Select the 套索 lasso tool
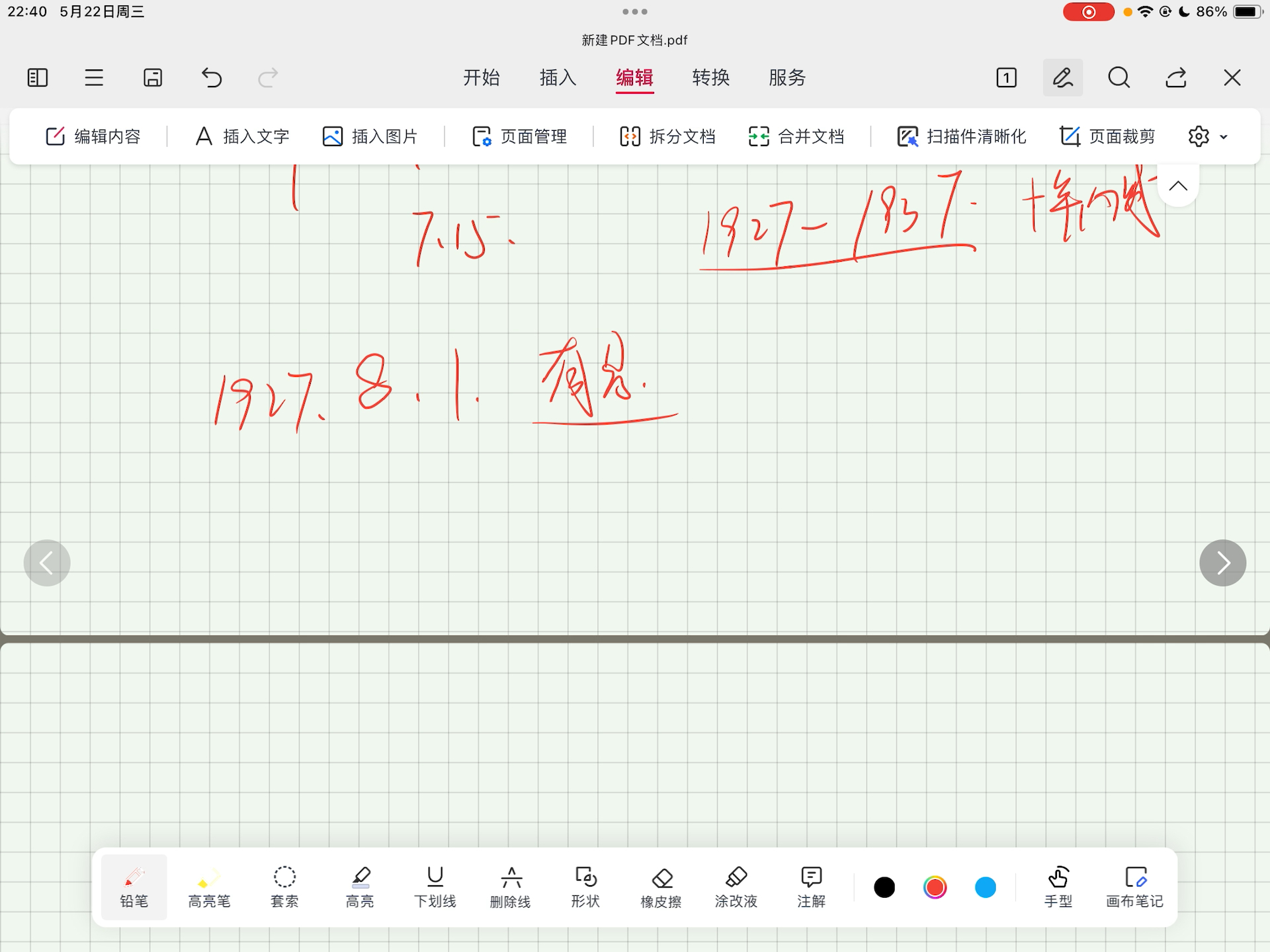 point(284,887)
